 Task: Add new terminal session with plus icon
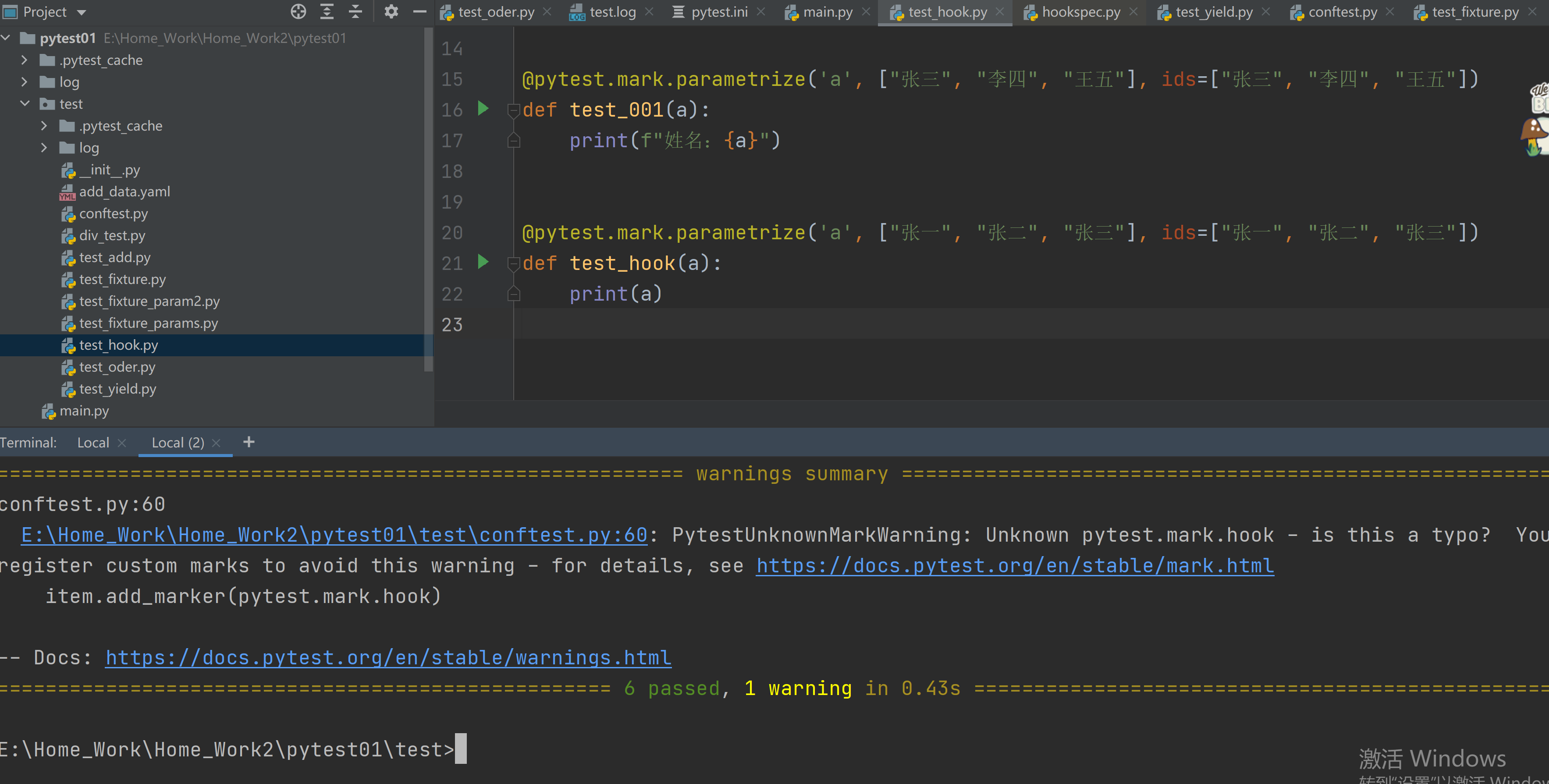(x=249, y=443)
